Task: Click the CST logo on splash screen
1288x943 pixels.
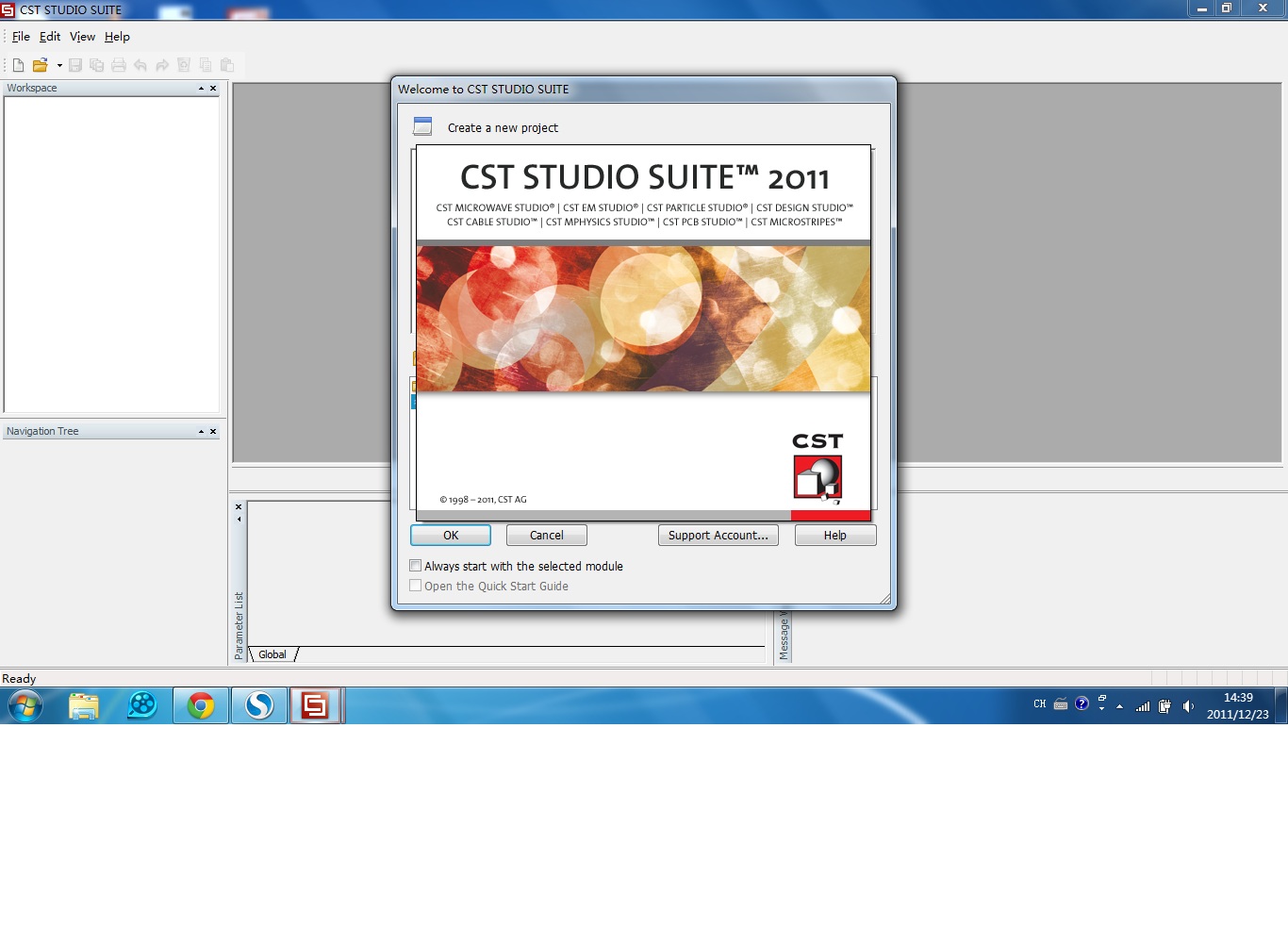Action: coord(817,468)
